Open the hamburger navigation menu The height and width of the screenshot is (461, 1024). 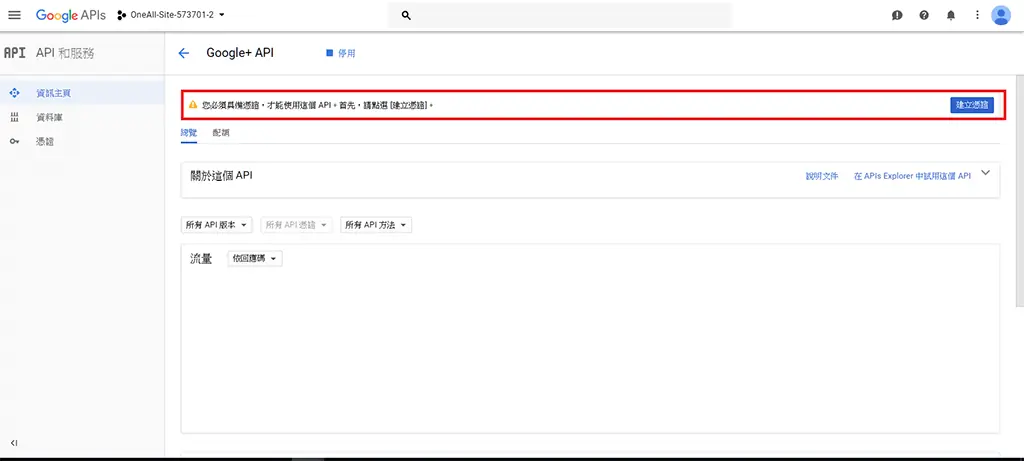tap(14, 15)
